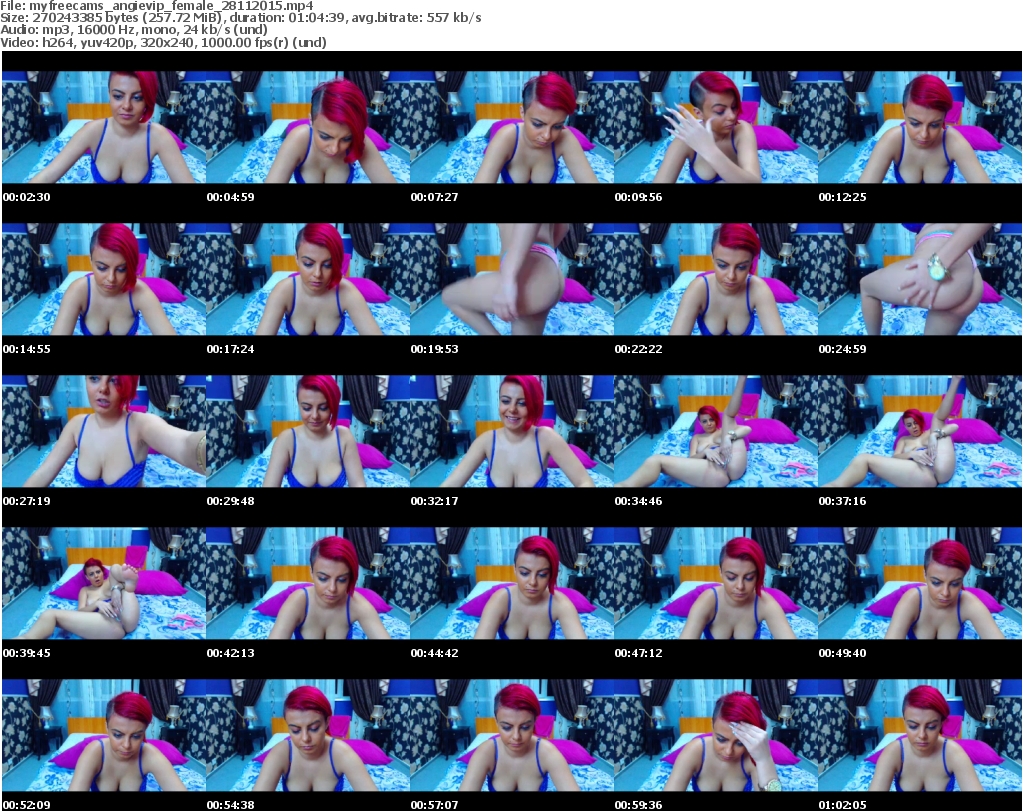Click the 00:54:38 timestamp label
The image size is (1024, 811).
(x=231, y=805)
